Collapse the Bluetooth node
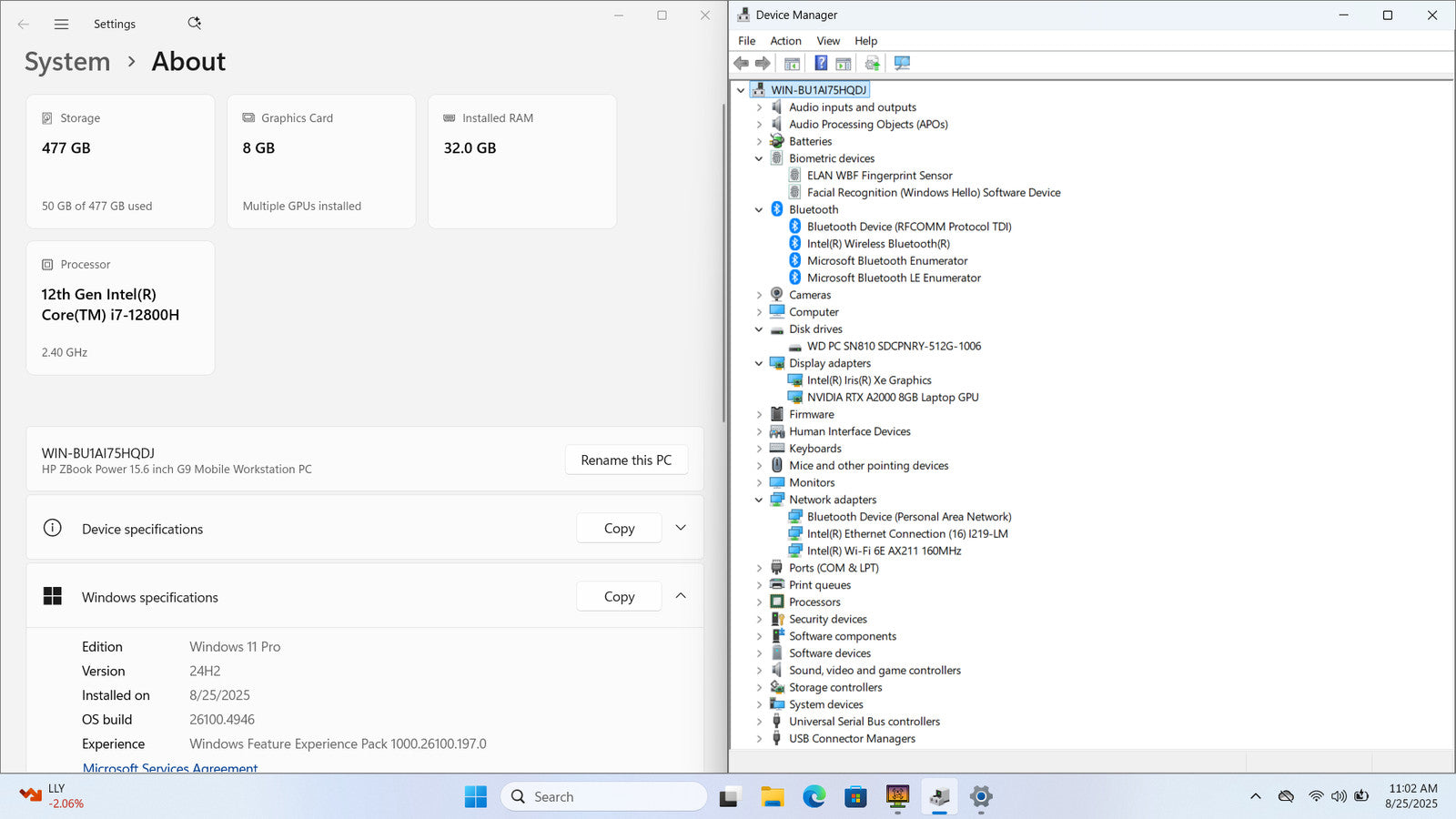 point(759,209)
